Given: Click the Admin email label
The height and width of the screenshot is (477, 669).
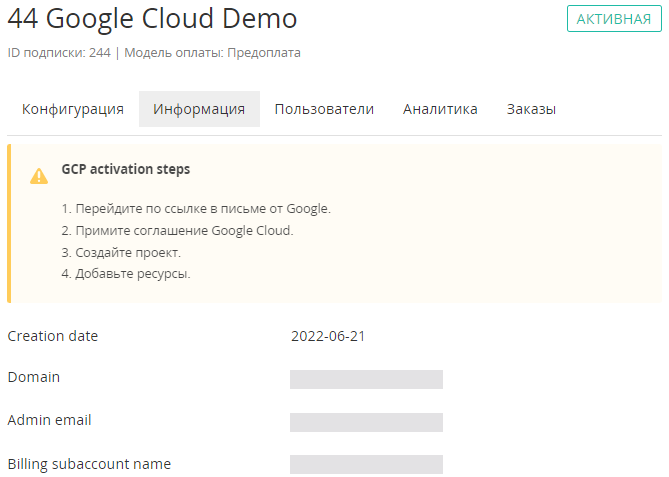Looking at the screenshot, I should [x=49, y=420].
